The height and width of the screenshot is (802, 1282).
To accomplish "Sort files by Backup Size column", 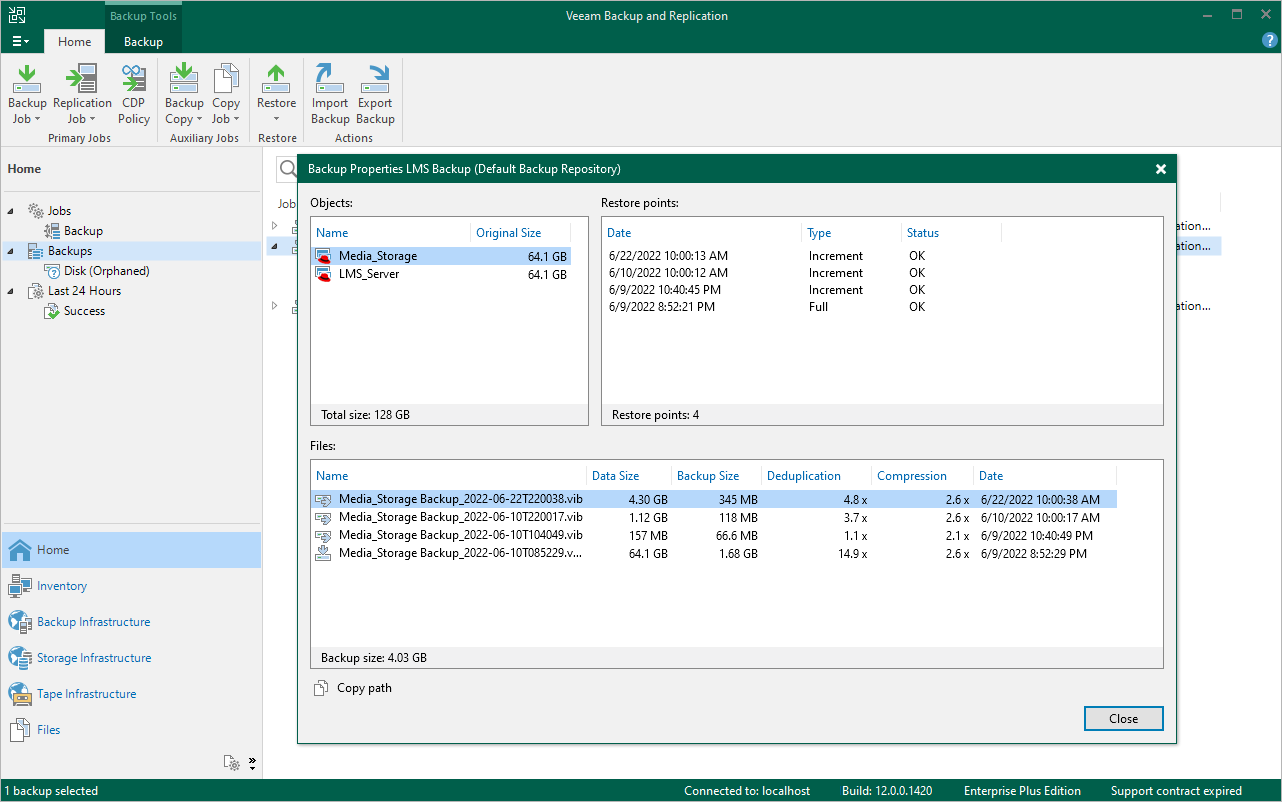I will (x=708, y=476).
